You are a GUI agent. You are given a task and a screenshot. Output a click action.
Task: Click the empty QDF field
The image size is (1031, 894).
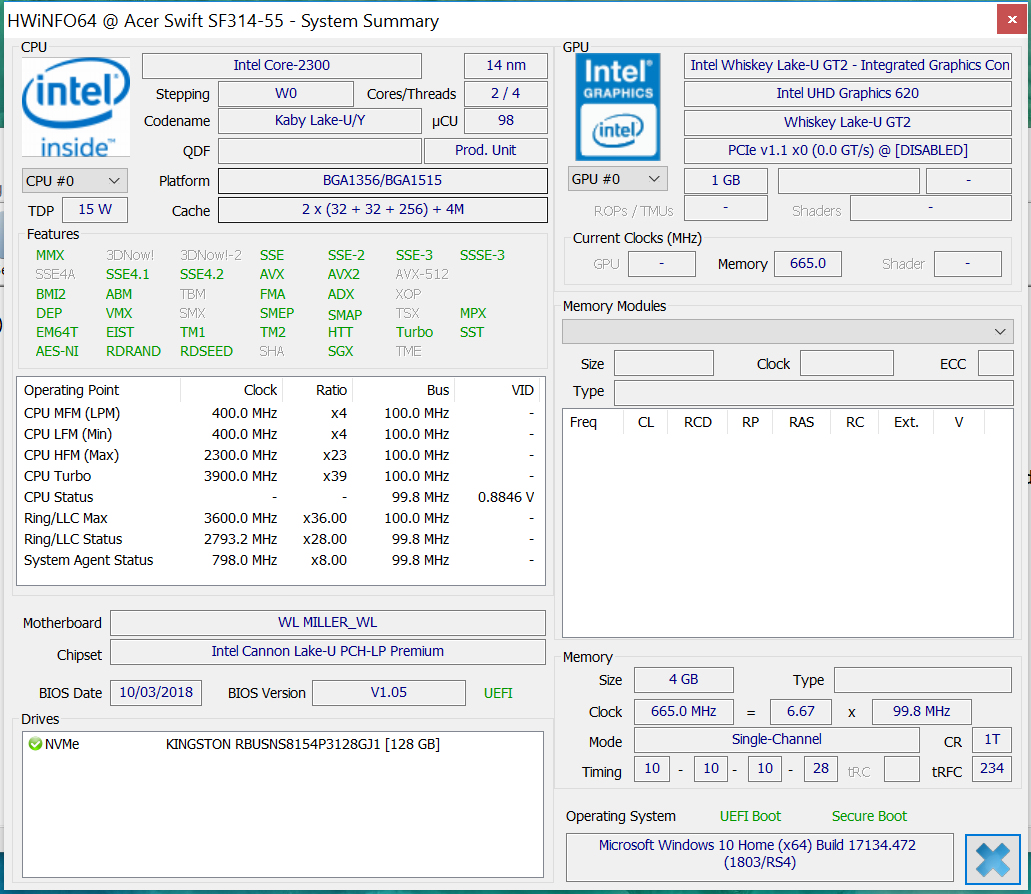(320, 151)
